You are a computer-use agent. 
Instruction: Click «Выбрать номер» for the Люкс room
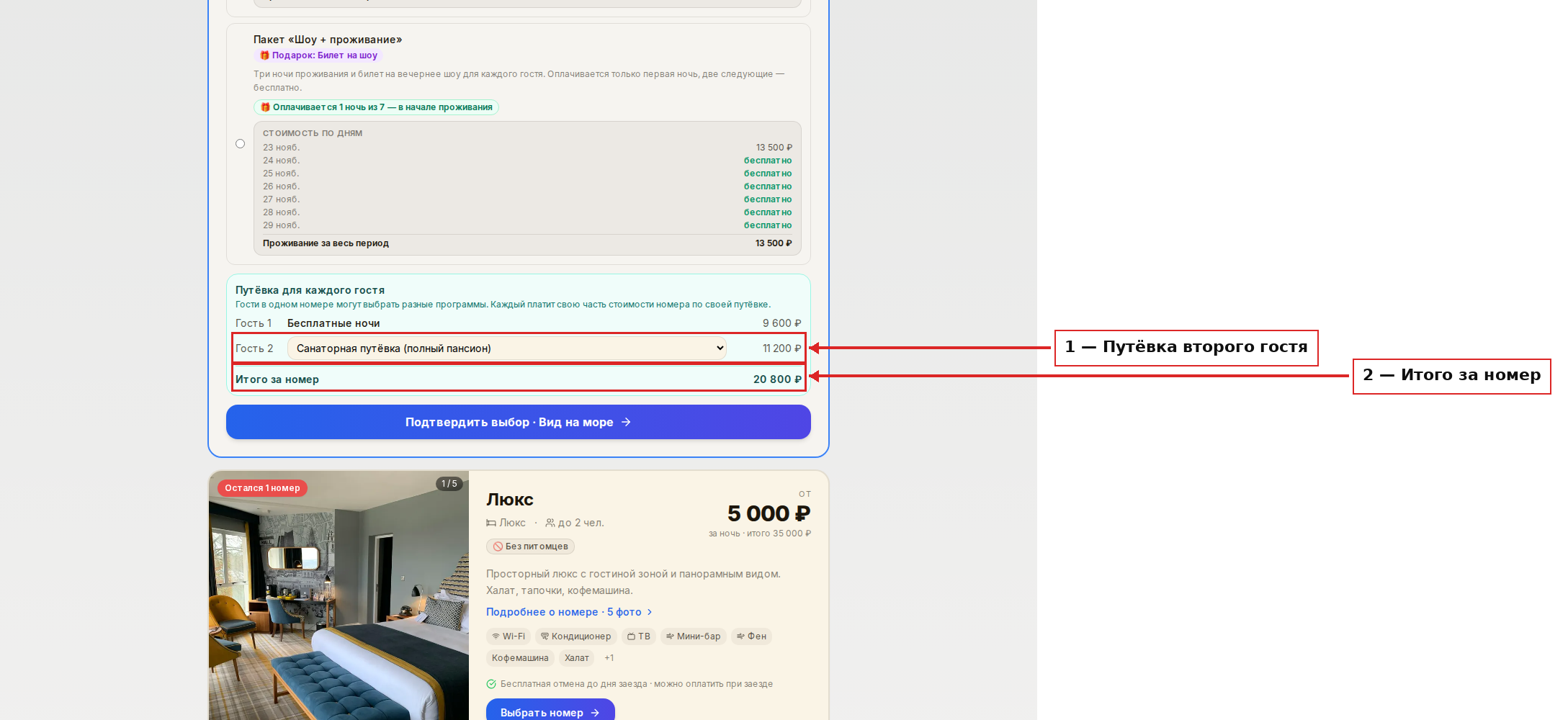tap(550, 712)
